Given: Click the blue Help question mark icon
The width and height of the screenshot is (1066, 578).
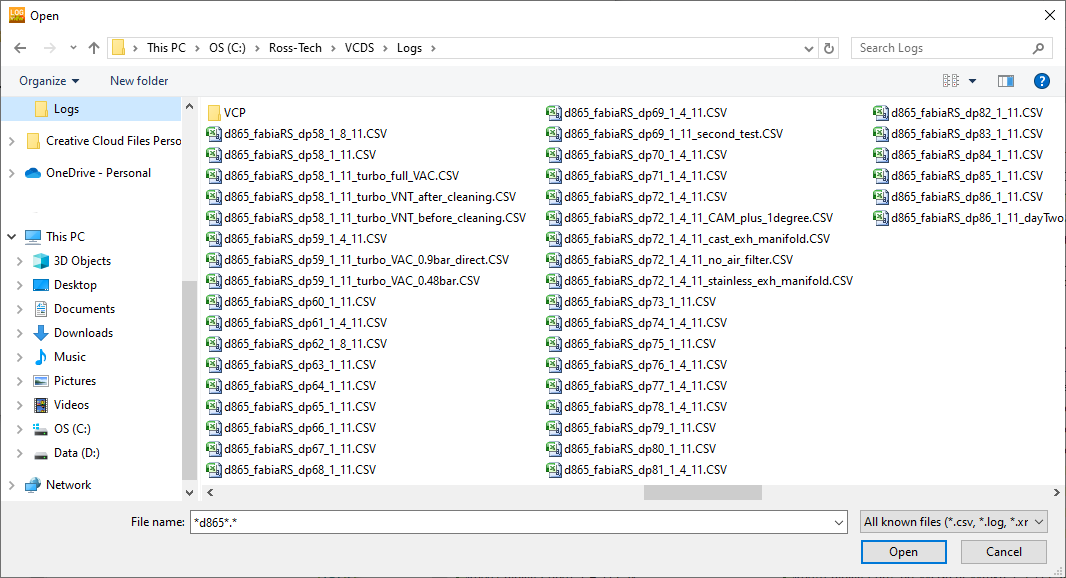Looking at the screenshot, I should [1041, 81].
